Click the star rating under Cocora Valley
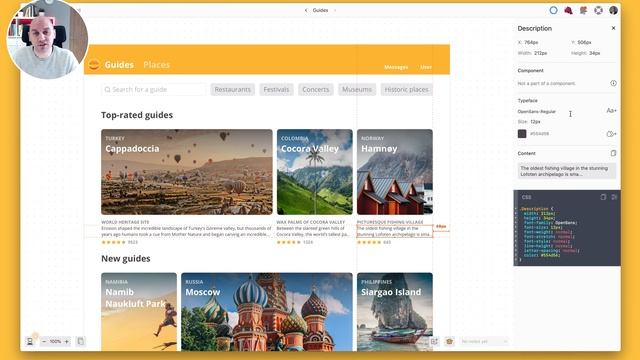This screenshot has width=640, height=360. pos(289,242)
